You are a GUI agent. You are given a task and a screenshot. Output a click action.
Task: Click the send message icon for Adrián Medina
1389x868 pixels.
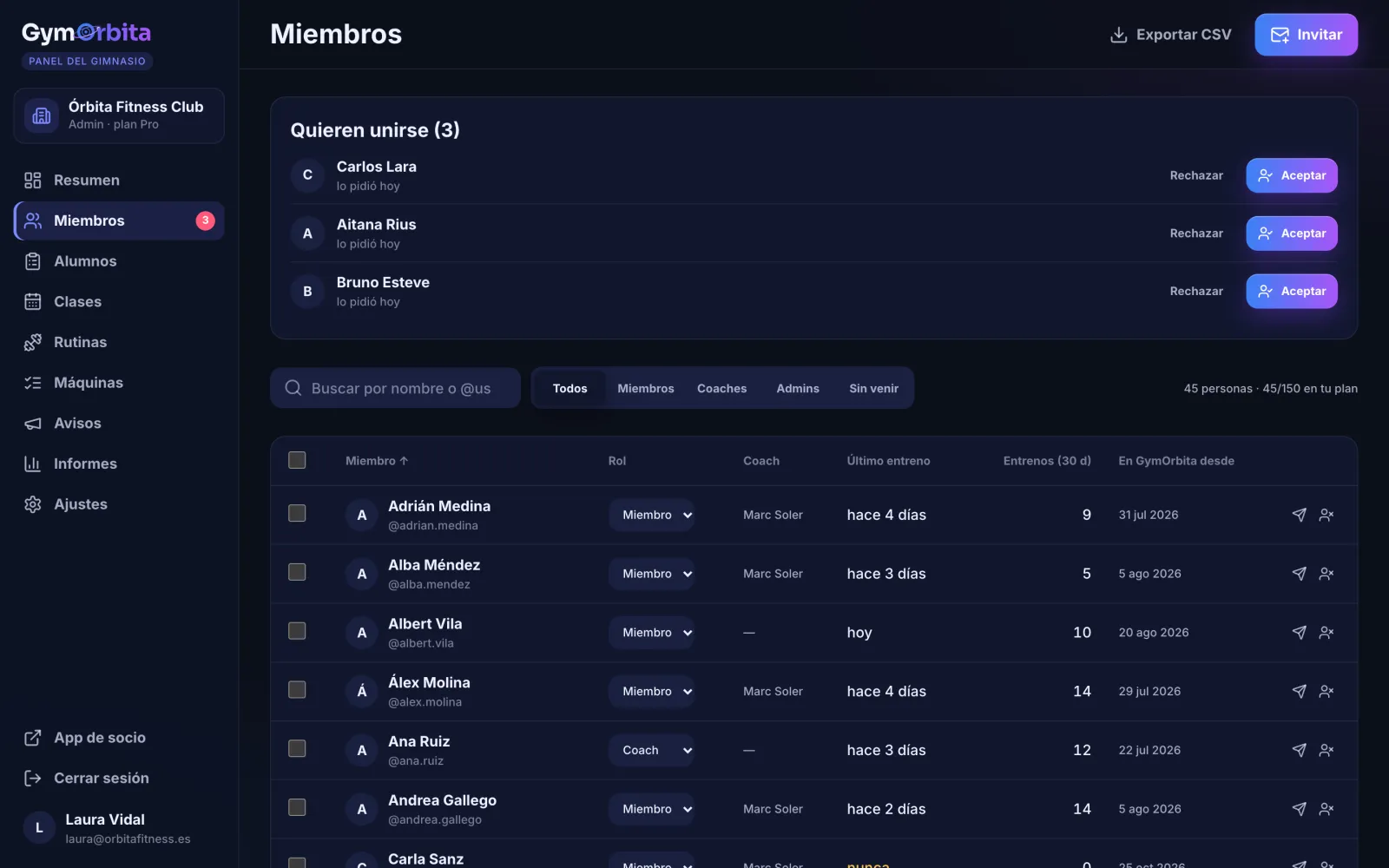click(x=1299, y=515)
